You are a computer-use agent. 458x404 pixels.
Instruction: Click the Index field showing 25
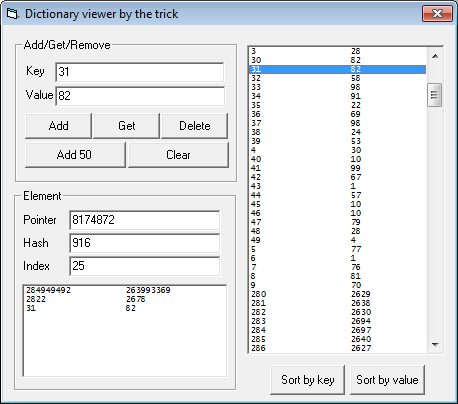(145, 266)
